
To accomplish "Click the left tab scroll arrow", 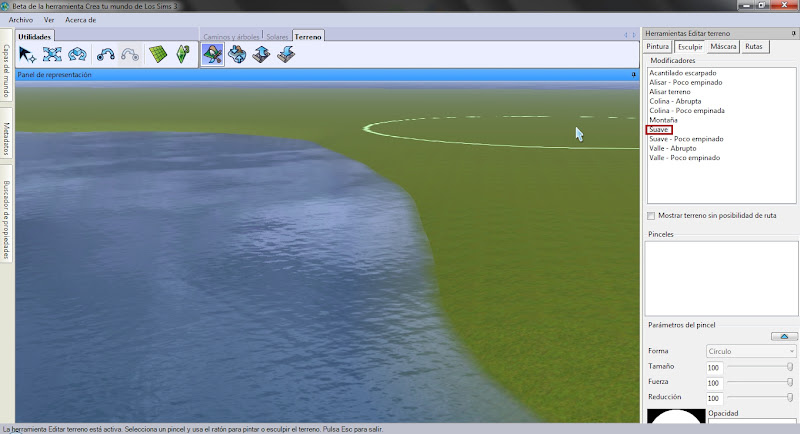I will coord(626,35).
